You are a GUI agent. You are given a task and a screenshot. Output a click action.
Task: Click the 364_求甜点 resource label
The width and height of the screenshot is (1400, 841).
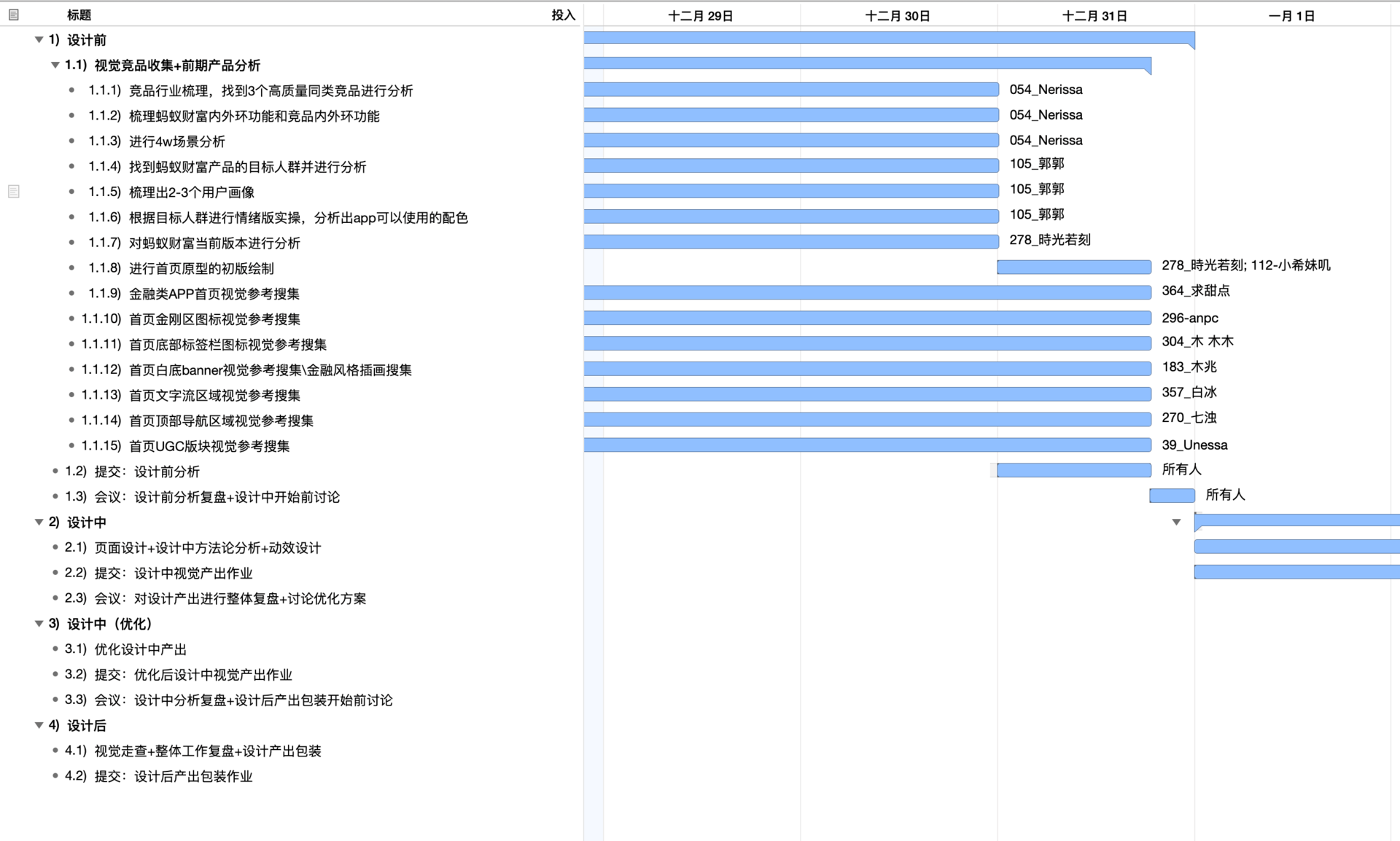[x=1196, y=291]
